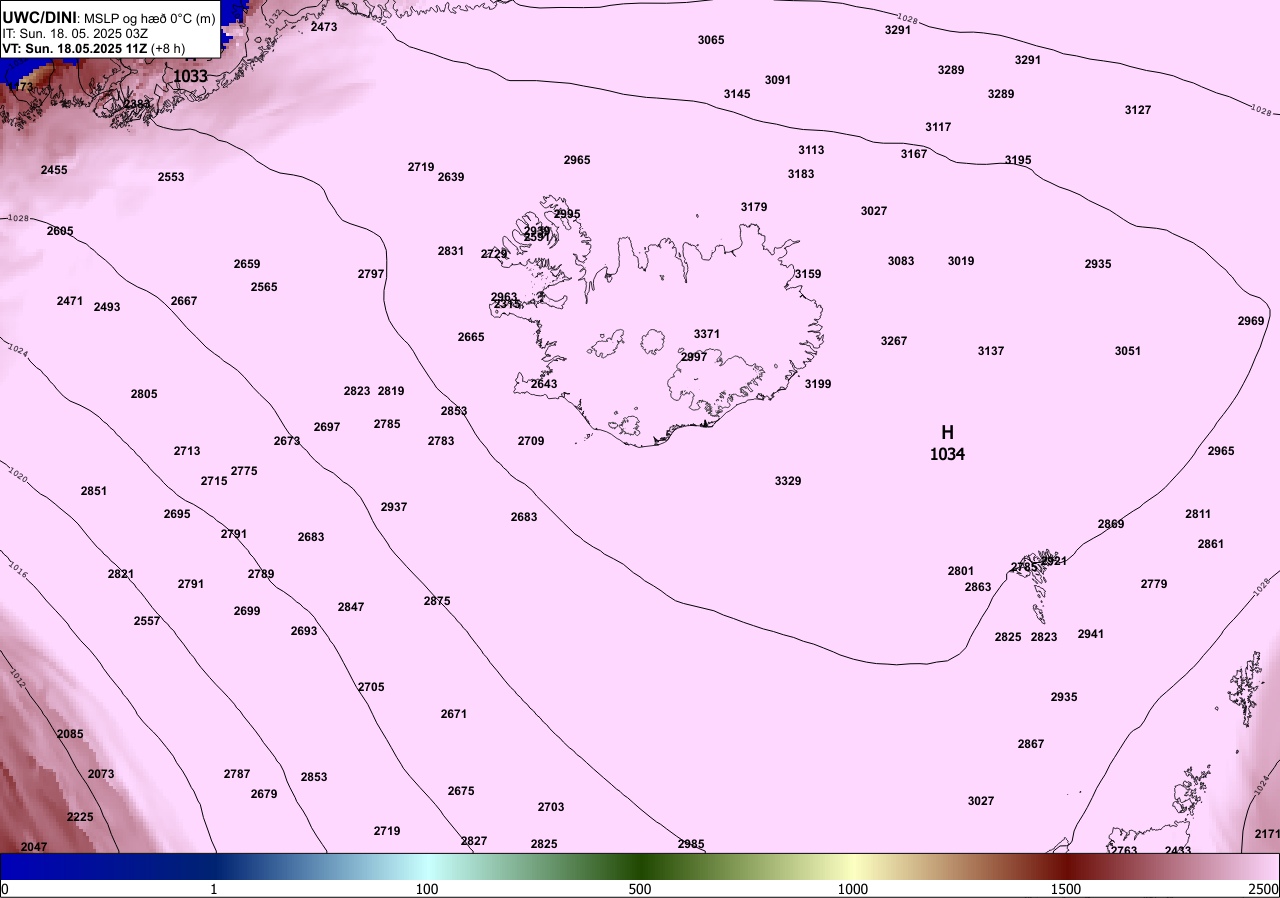Click the UWC/DINI title label
Image resolution: width=1280 pixels, height=898 pixels.
click(x=39, y=17)
